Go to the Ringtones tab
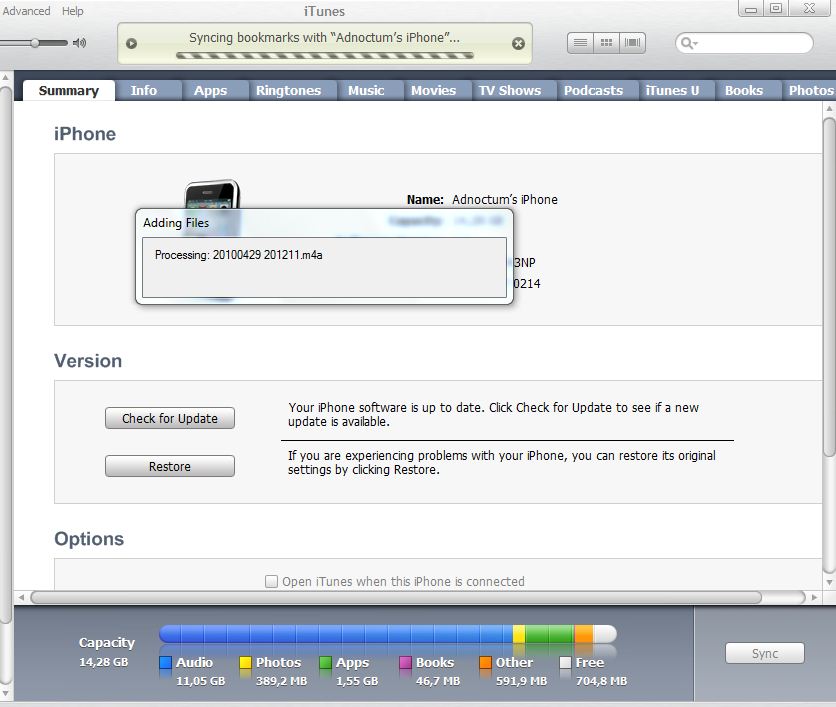 288,90
